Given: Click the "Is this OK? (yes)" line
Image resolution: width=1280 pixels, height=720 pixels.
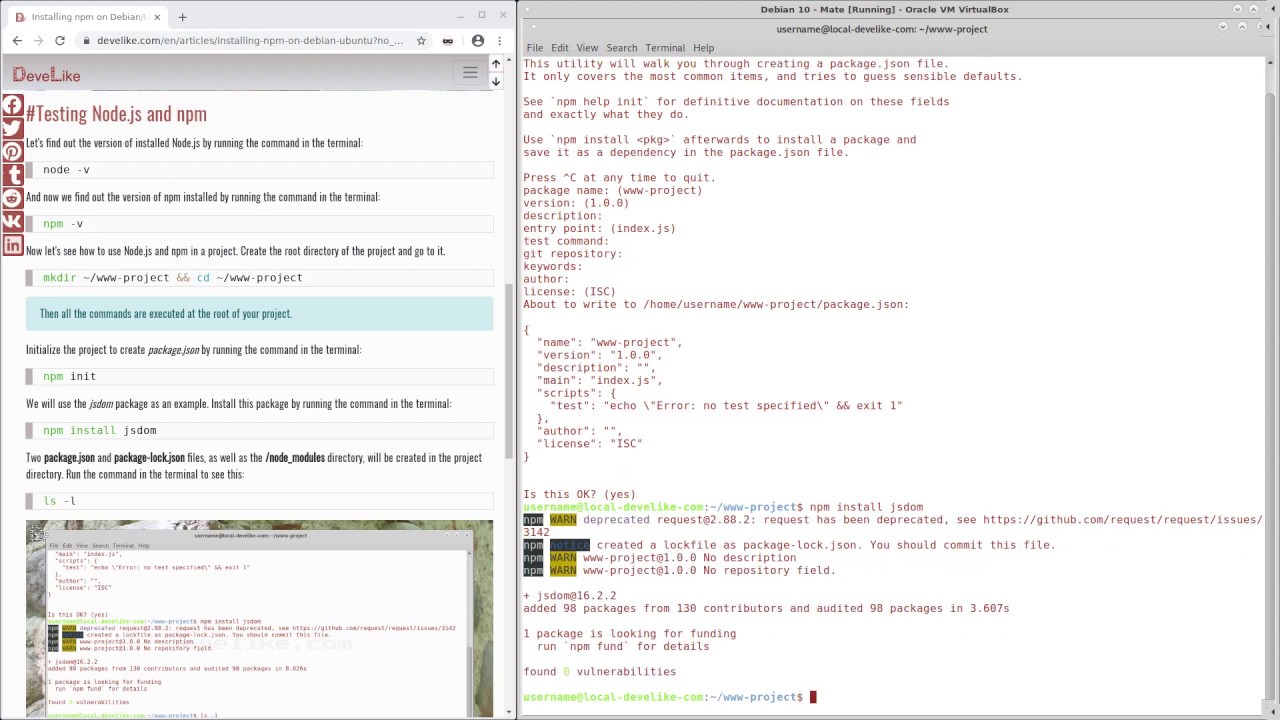Looking at the screenshot, I should click(579, 494).
